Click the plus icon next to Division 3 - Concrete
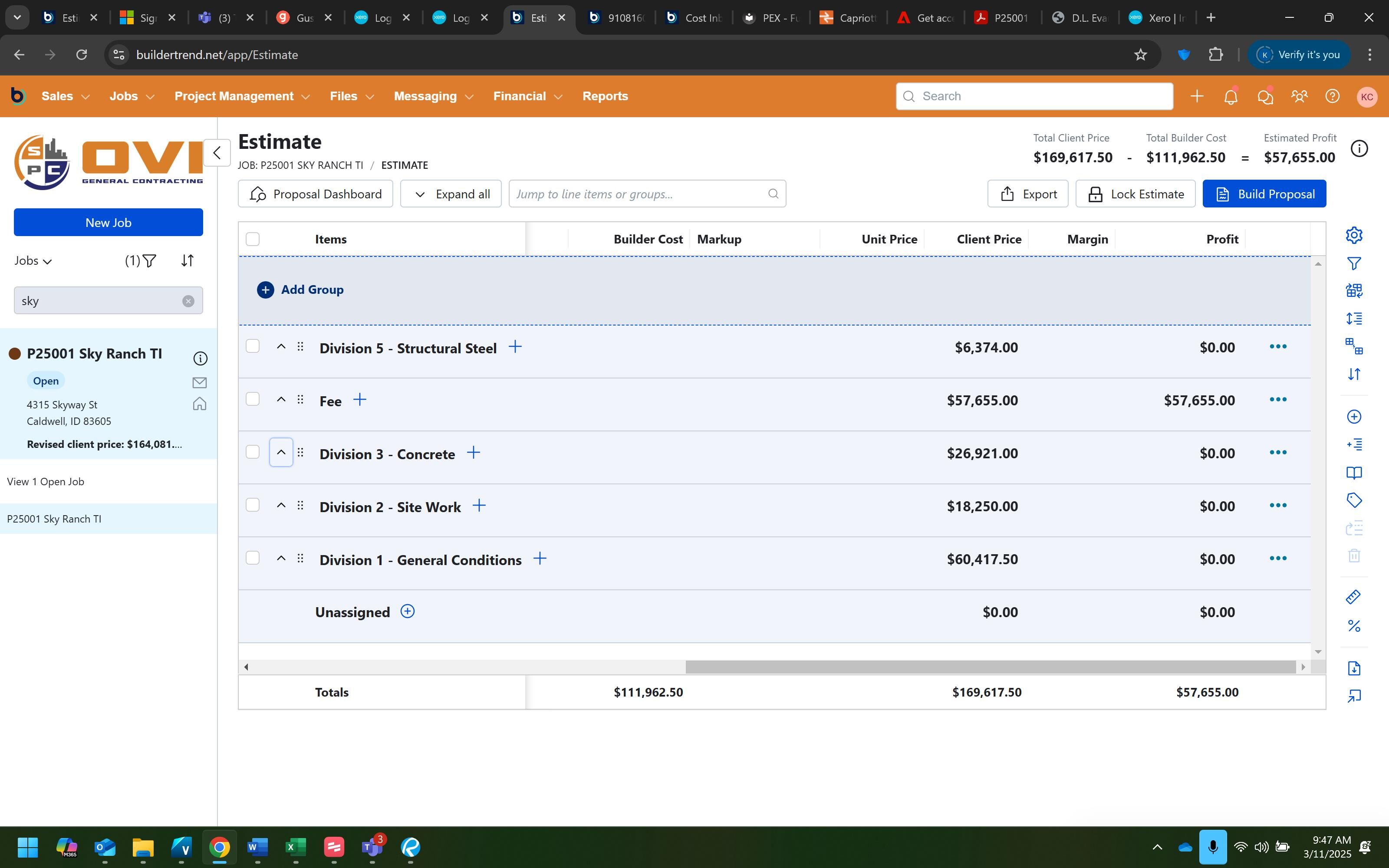The image size is (1389, 868). [473, 453]
